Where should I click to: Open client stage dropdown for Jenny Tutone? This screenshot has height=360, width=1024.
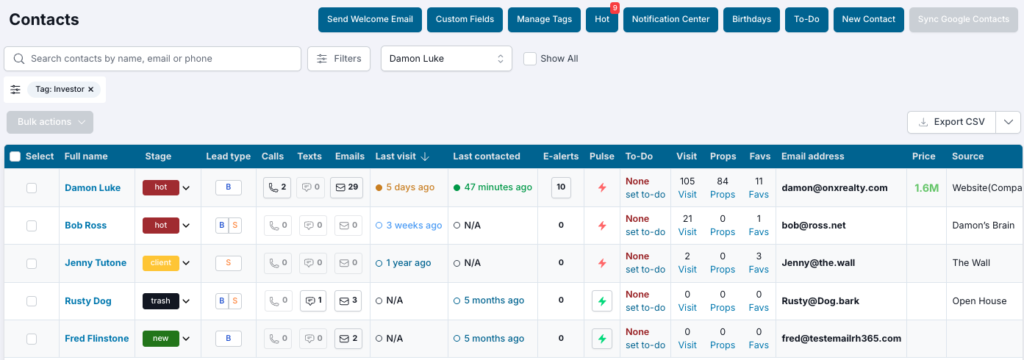[186, 263]
